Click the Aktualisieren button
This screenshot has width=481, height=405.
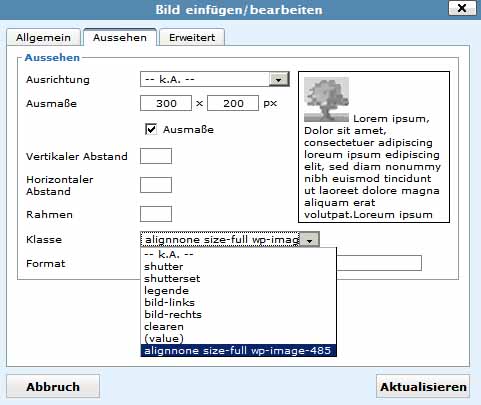(x=423, y=387)
